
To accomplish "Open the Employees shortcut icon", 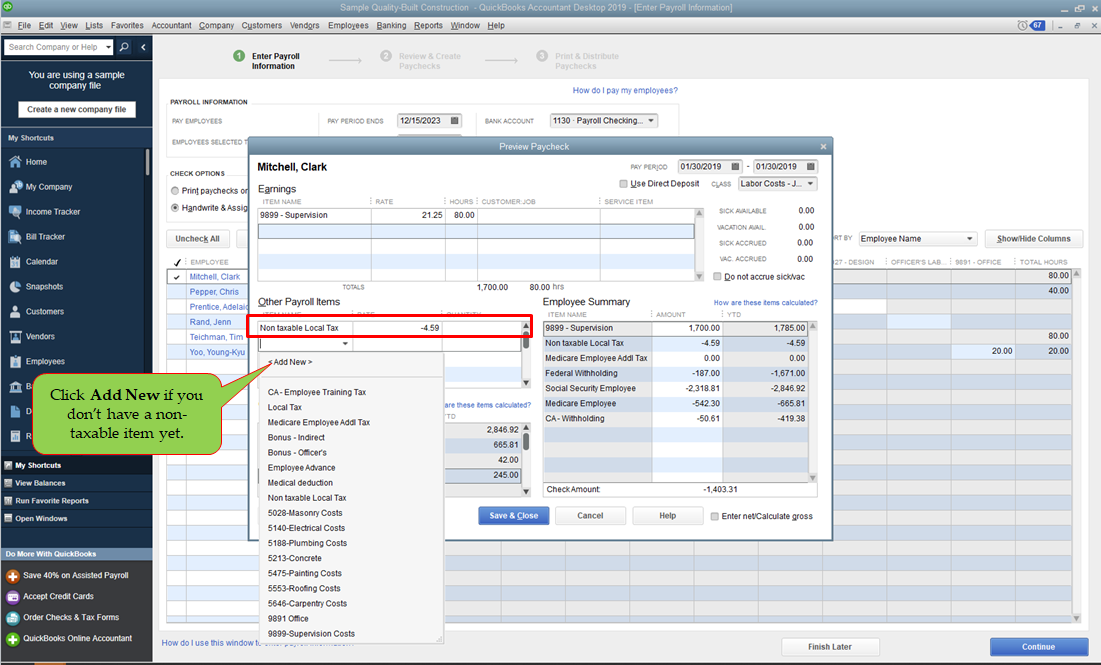I will (x=15, y=362).
